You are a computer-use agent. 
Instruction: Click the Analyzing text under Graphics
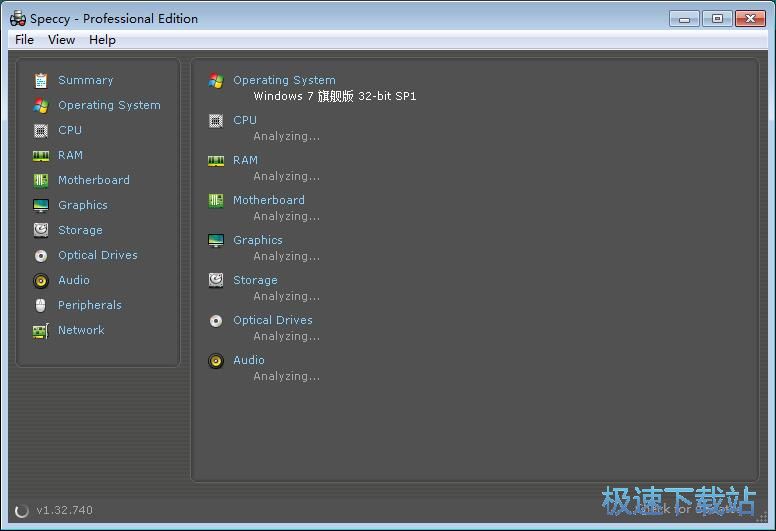click(x=287, y=256)
